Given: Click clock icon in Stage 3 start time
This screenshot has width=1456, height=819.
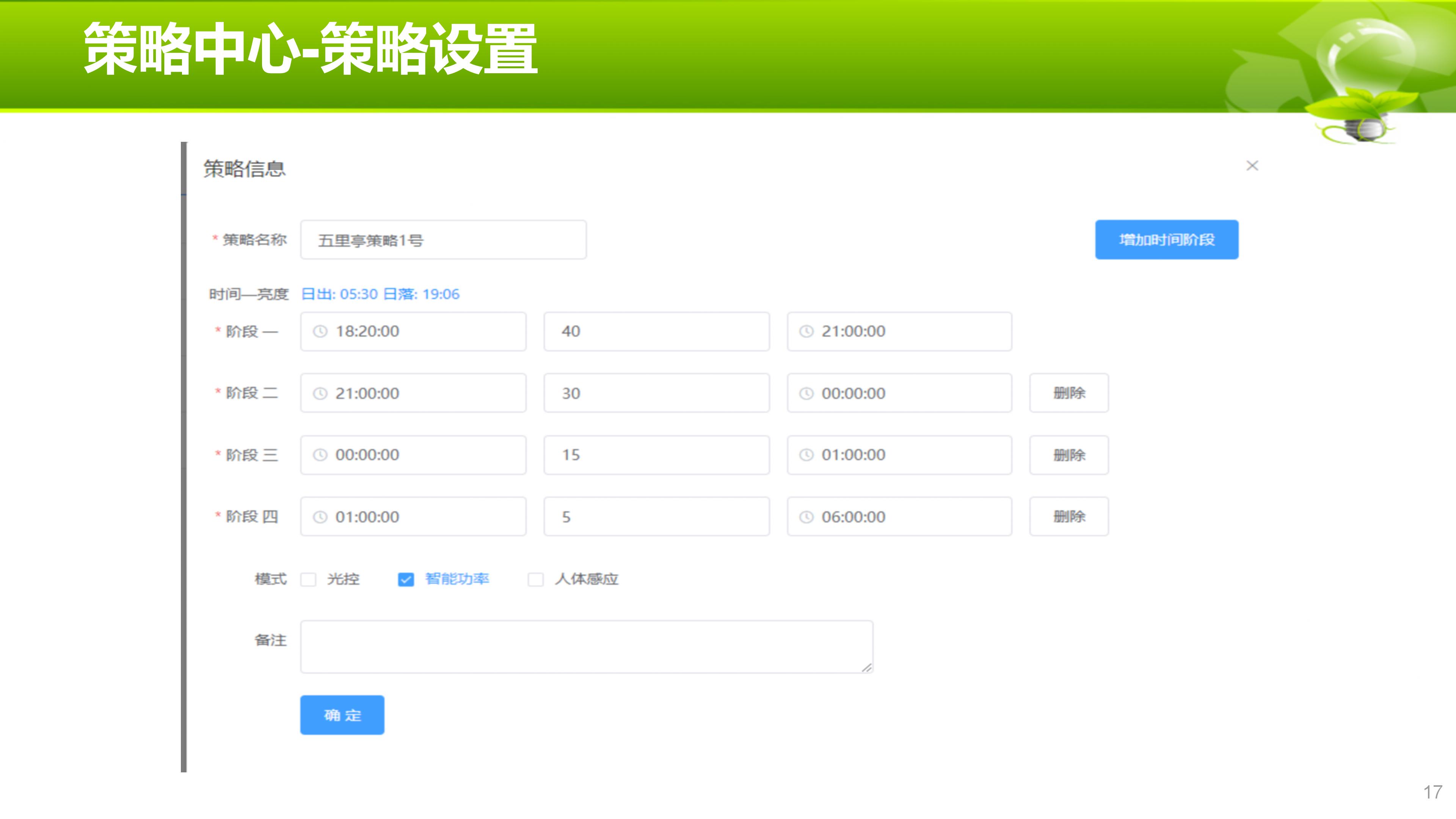Looking at the screenshot, I should tap(320, 455).
